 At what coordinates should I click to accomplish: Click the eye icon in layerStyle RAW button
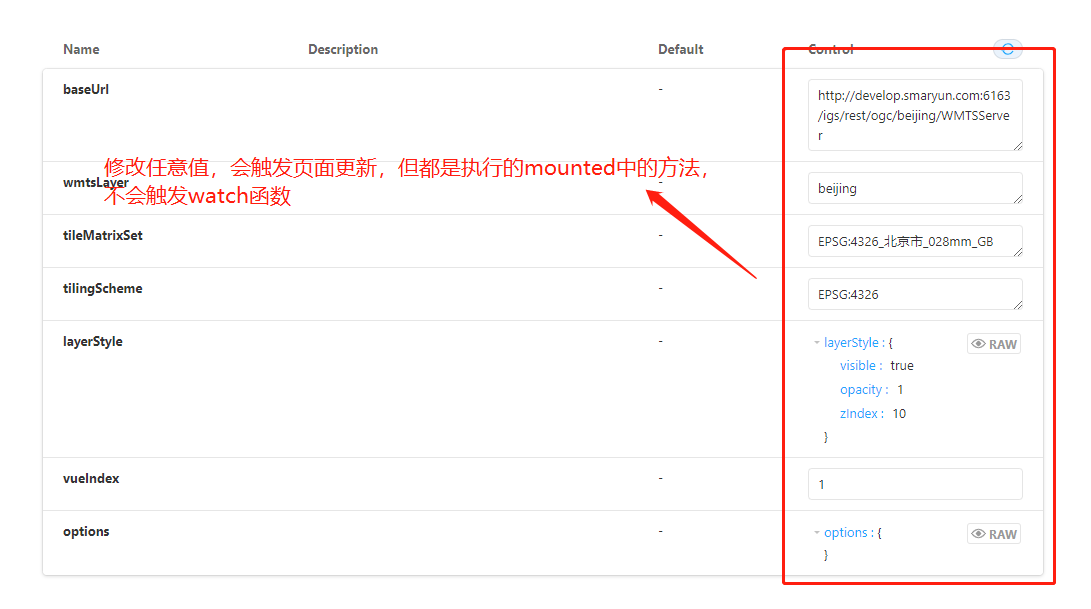(x=978, y=344)
